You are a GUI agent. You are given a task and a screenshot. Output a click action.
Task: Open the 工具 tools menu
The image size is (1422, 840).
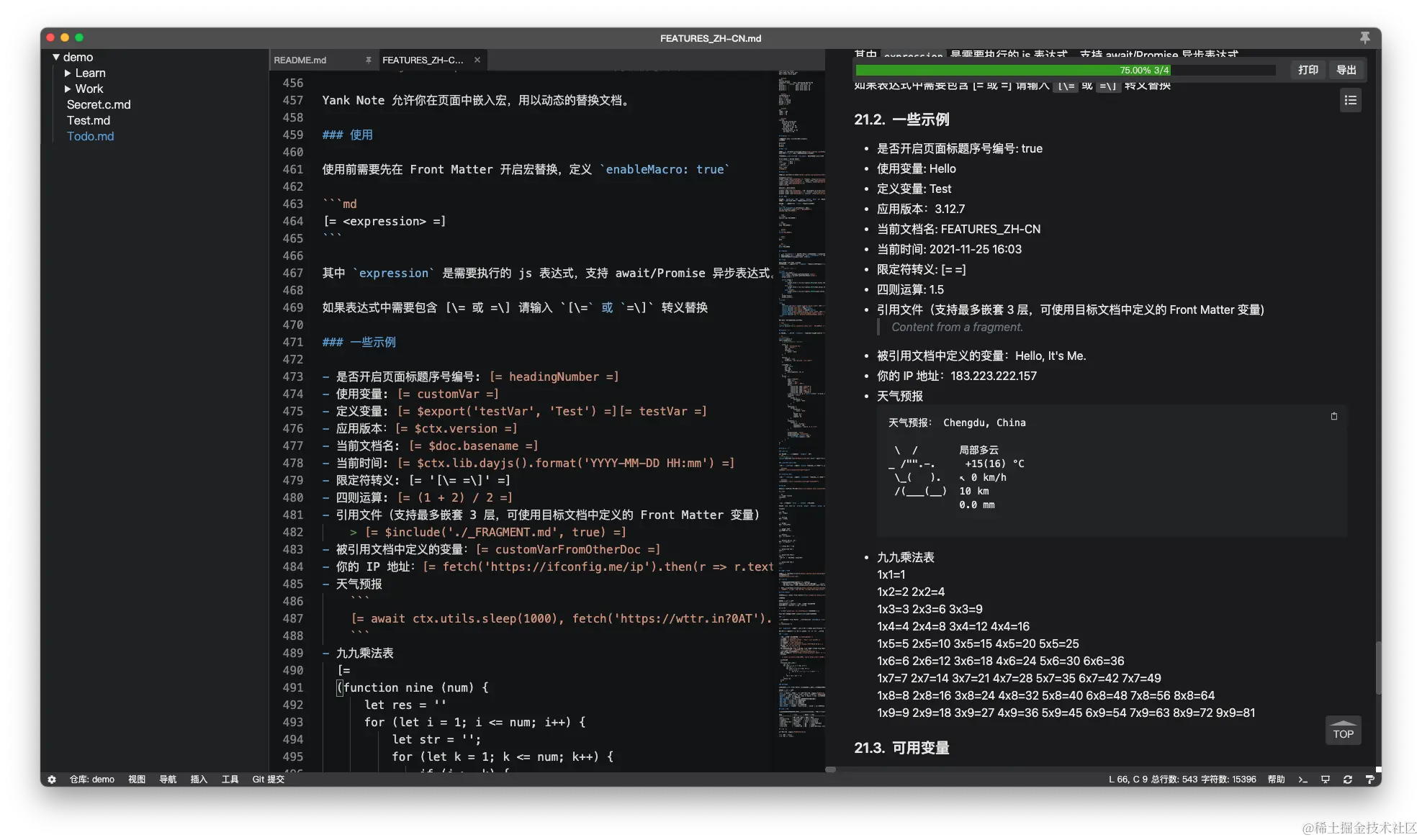click(x=230, y=780)
